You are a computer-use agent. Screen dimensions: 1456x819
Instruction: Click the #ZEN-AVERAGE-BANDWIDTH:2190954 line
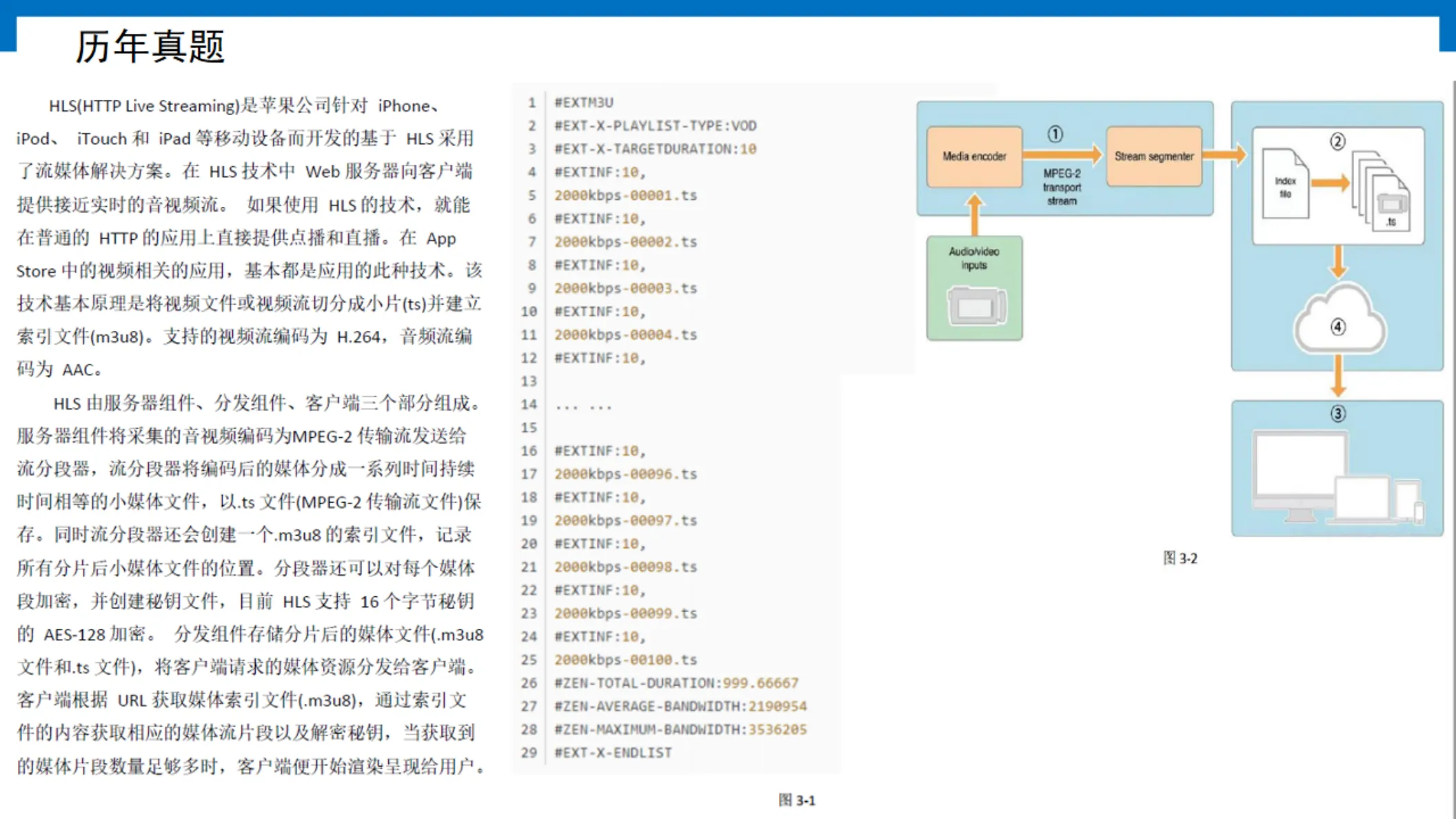[x=680, y=706]
